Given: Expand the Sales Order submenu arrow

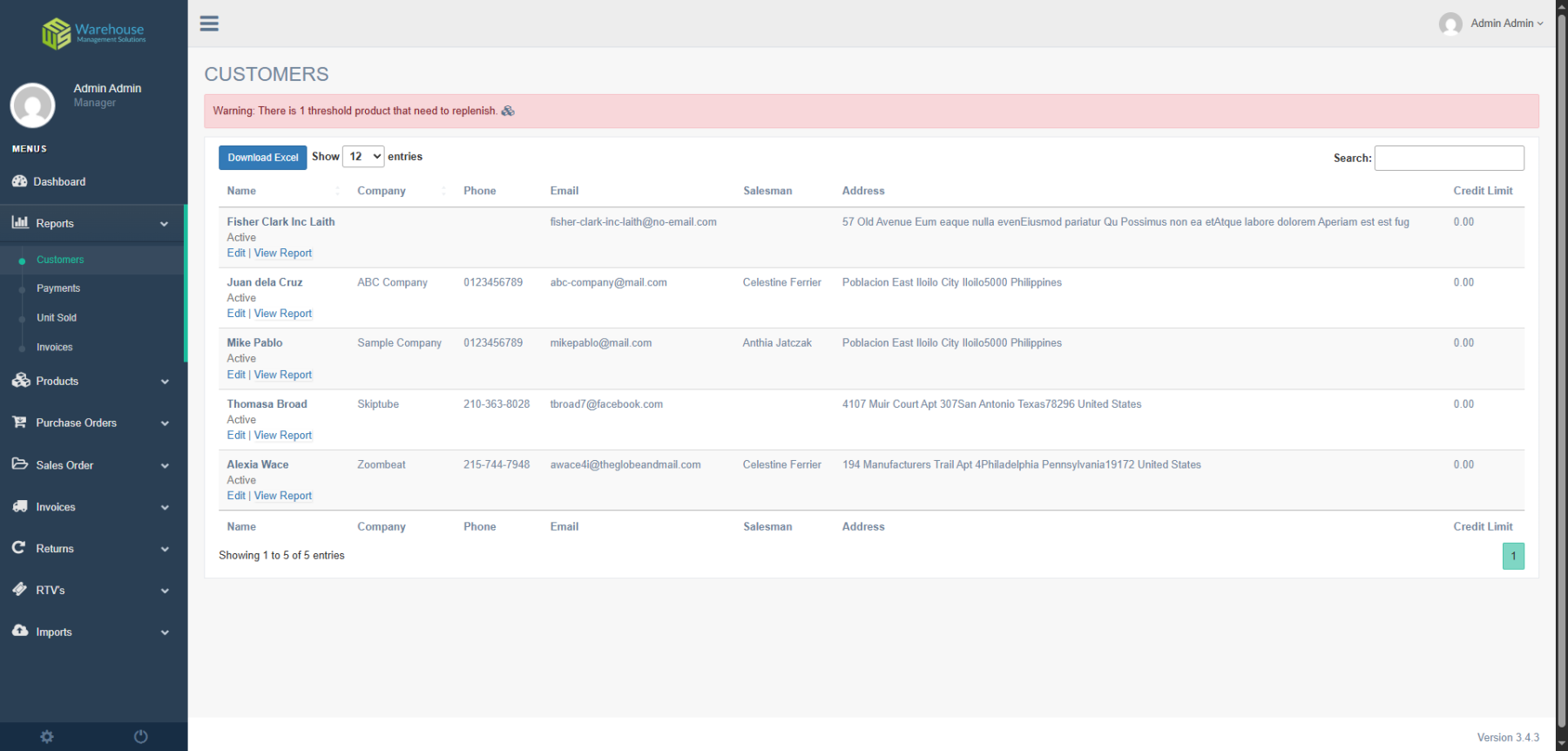Looking at the screenshot, I should (165, 465).
